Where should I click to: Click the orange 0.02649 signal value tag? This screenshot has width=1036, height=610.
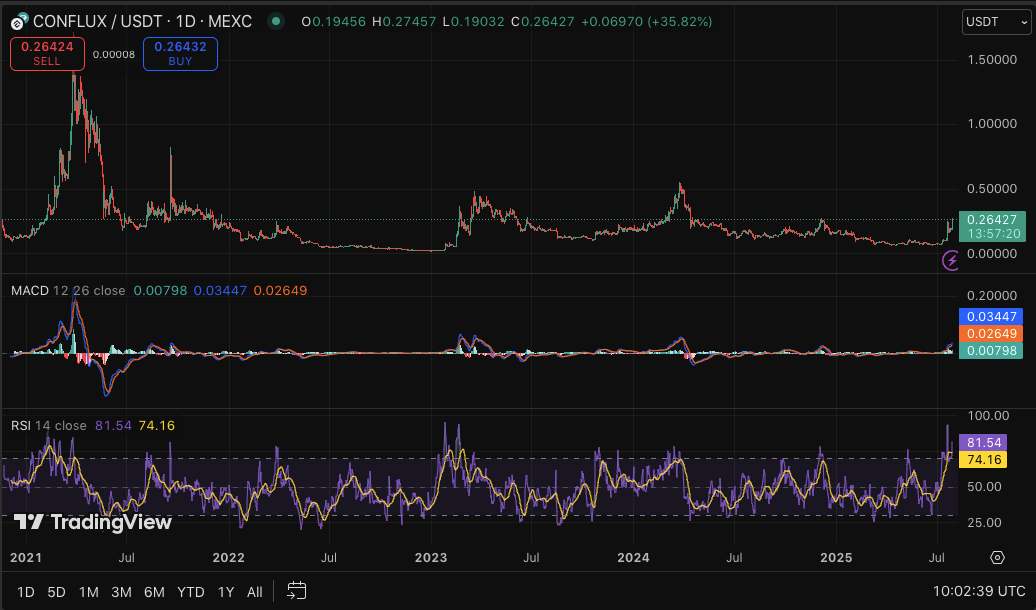coord(990,334)
